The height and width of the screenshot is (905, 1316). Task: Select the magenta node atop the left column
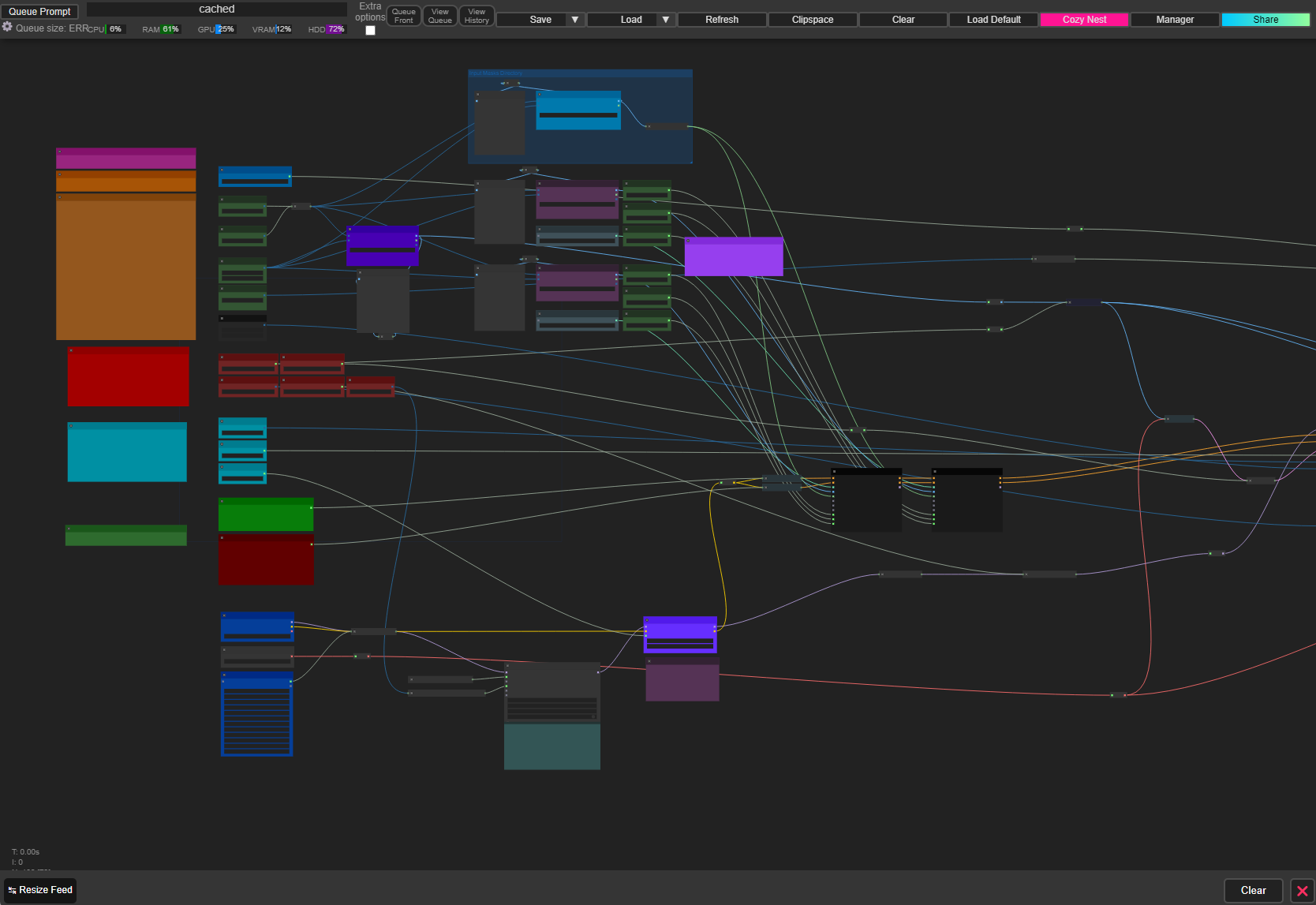click(126, 158)
